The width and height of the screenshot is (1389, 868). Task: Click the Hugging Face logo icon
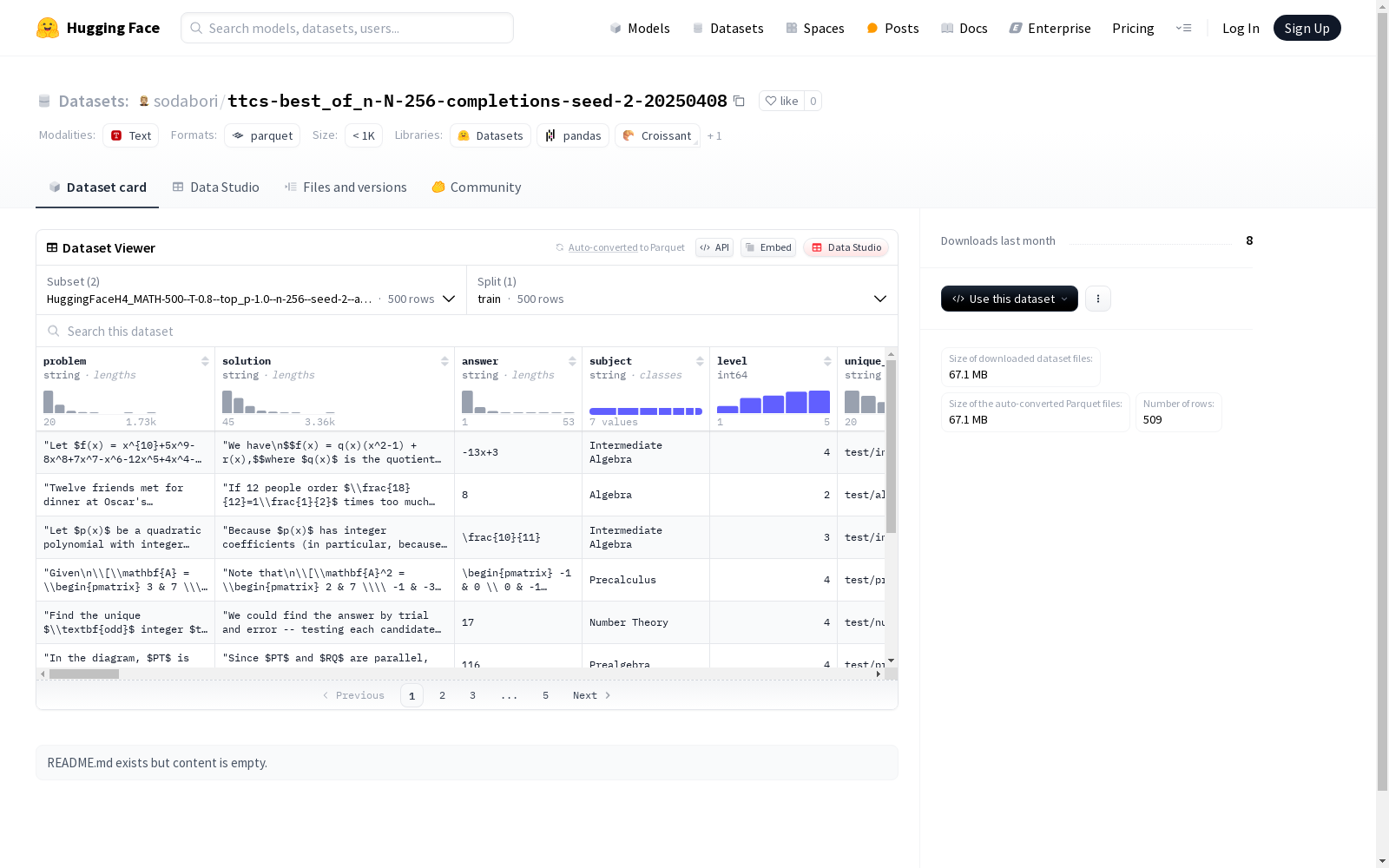pyautogui.click(x=48, y=28)
